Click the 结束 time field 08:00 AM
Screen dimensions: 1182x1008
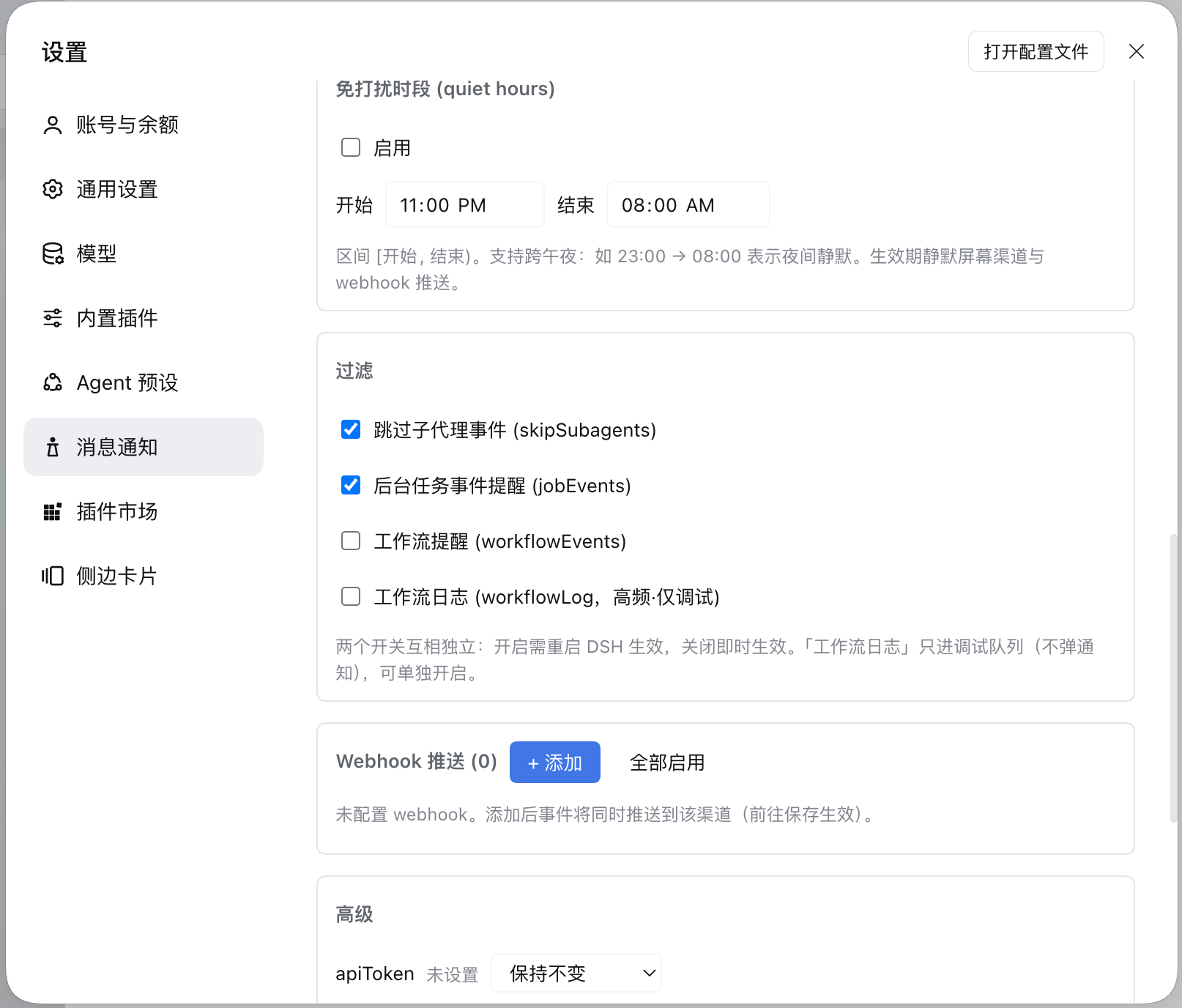click(688, 205)
